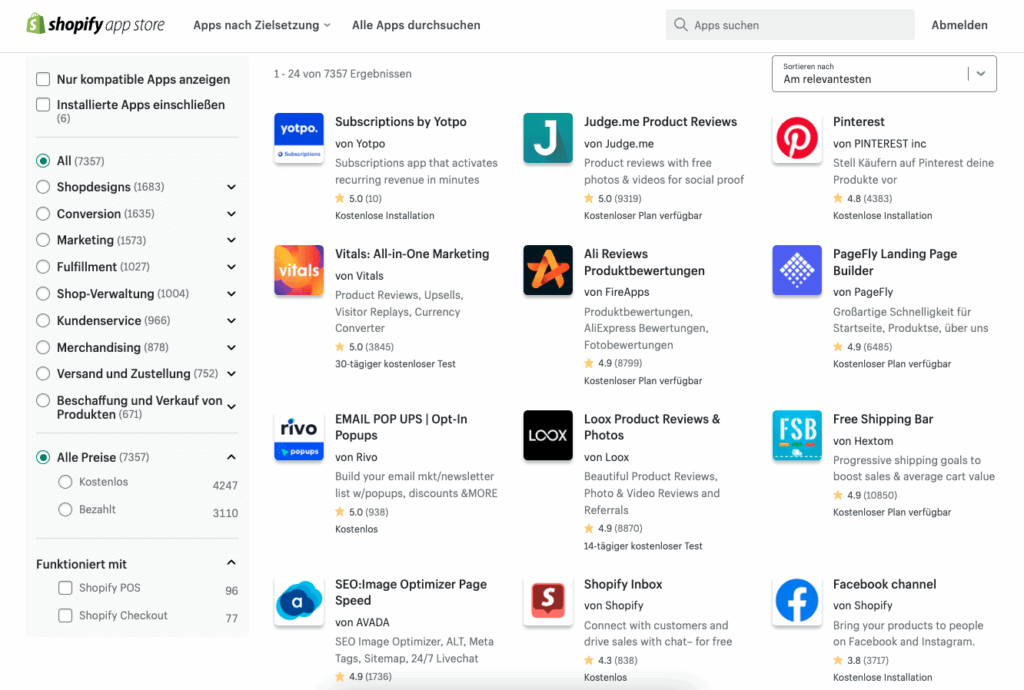Open the Free Shipping Bar title link
Image resolution: width=1024 pixels, height=690 pixels.
point(883,419)
